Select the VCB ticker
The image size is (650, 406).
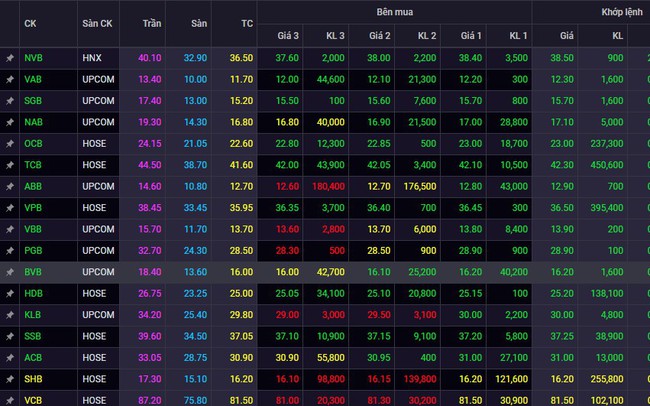[33, 400]
